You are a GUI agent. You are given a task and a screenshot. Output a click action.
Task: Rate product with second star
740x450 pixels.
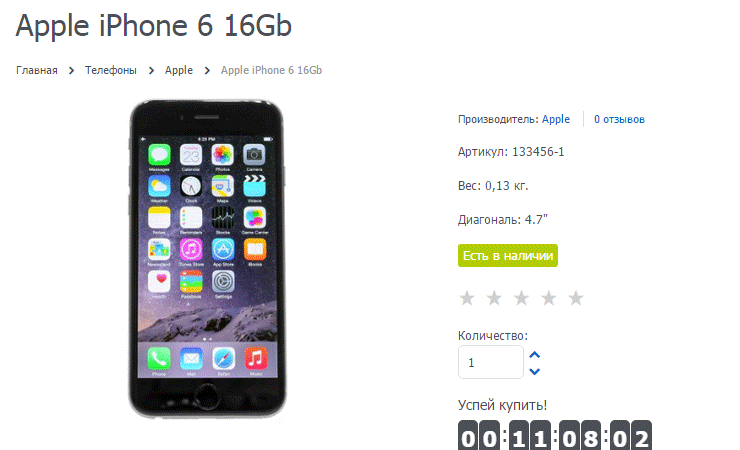(494, 298)
